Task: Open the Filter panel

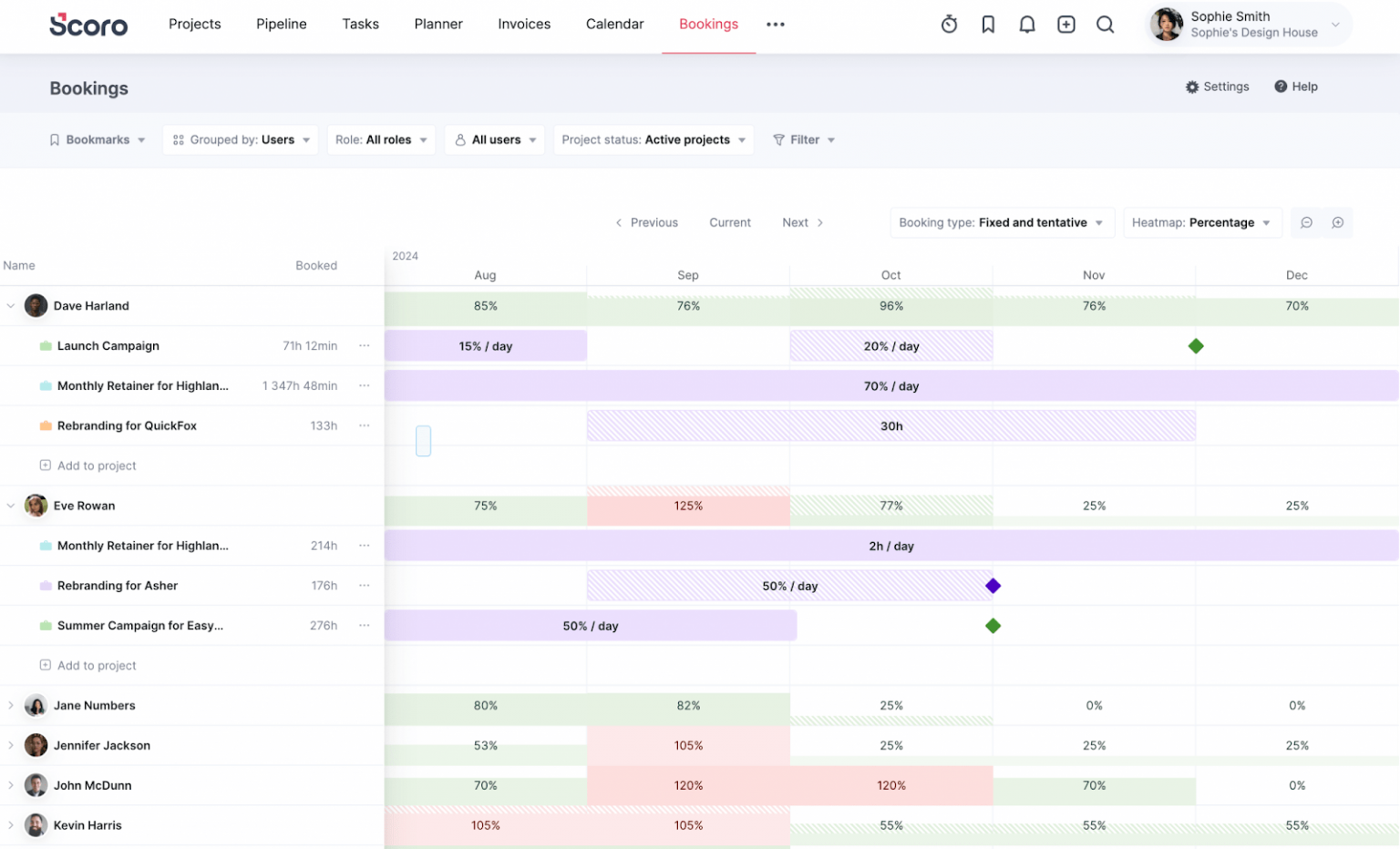Action: click(804, 139)
